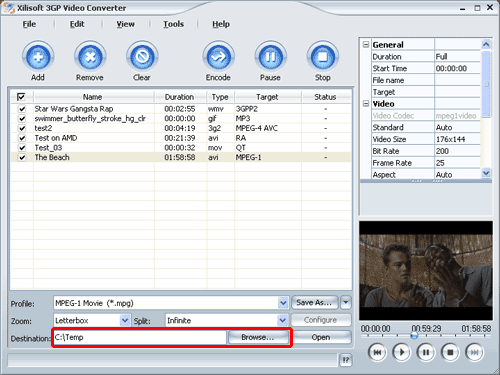Uncheck Test on AMD file checkbox
500x375 pixels.
coord(22,138)
